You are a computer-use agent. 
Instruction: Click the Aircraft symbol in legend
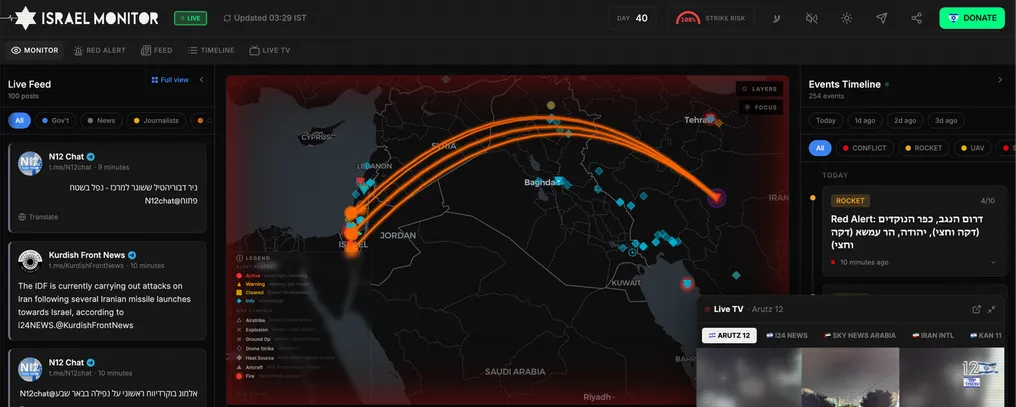click(240, 366)
